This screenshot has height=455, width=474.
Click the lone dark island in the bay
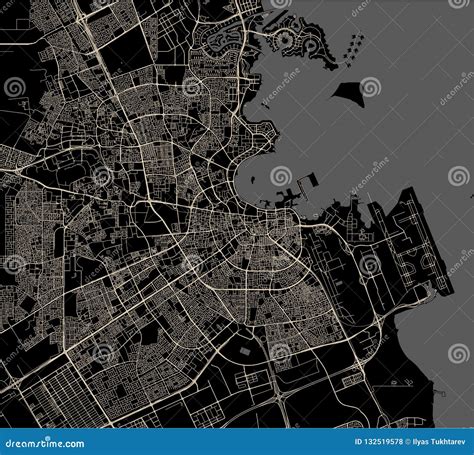pos(348,94)
